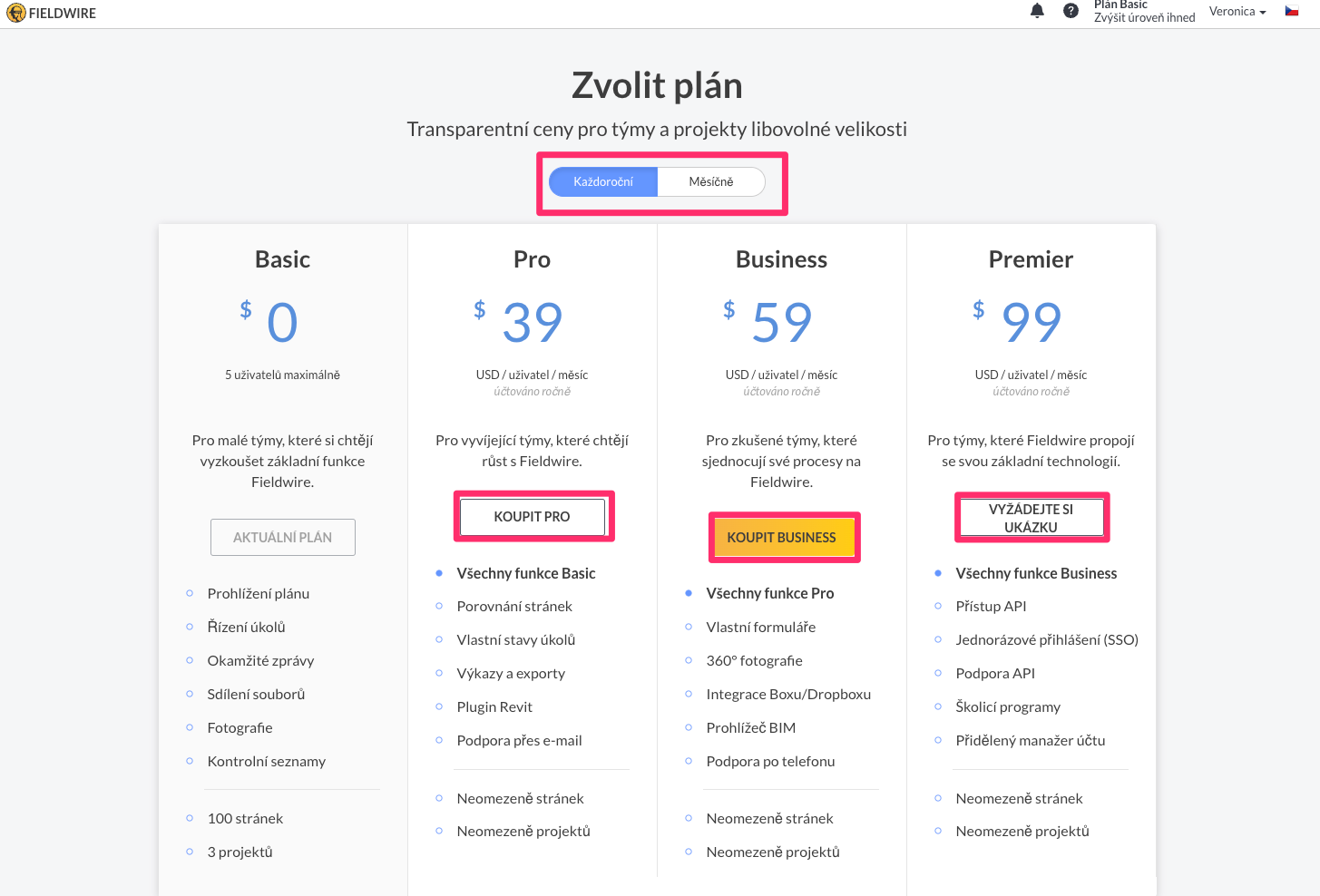Expand the Veronica user dropdown
Viewport: 1320px width, 896px height.
(1237, 11)
